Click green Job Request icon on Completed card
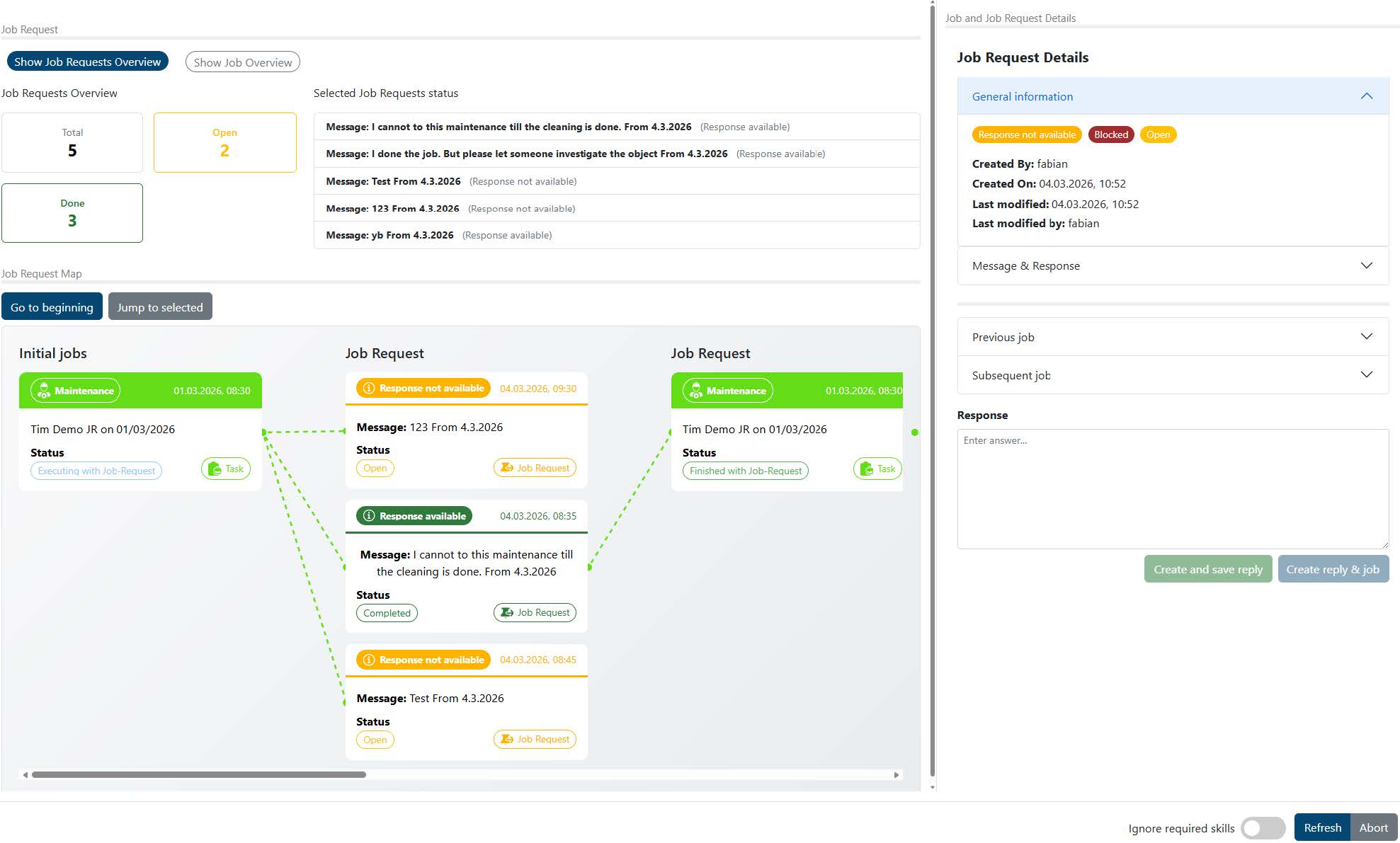This screenshot has height=843, width=1400. pyautogui.click(x=507, y=612)
